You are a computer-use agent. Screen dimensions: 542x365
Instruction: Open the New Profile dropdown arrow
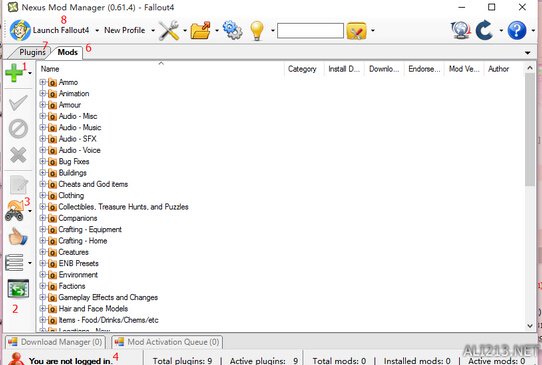[153, 31]
